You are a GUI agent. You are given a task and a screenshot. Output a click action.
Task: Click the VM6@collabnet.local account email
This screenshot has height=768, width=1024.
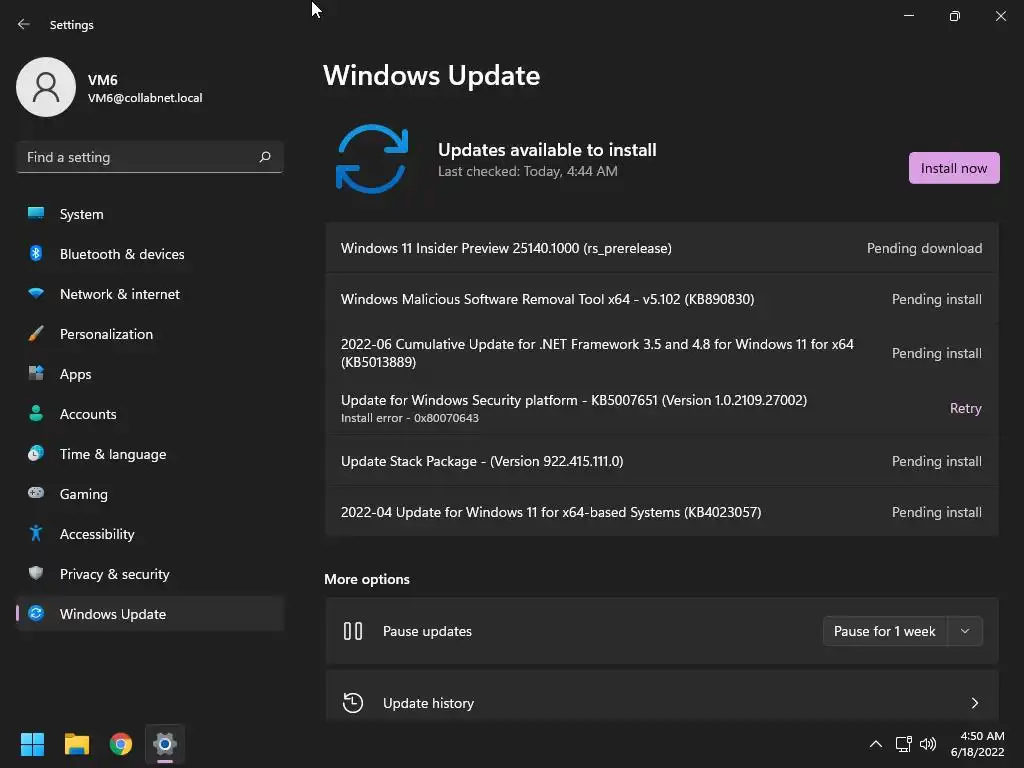click(x=145, y=98)
